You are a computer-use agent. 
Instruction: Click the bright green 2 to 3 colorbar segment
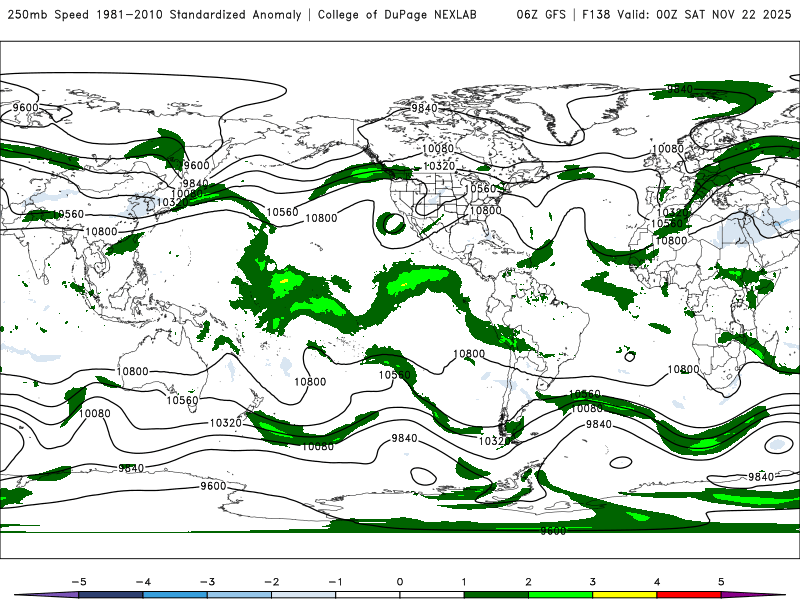pyautogui.click(x=560, y=595)
